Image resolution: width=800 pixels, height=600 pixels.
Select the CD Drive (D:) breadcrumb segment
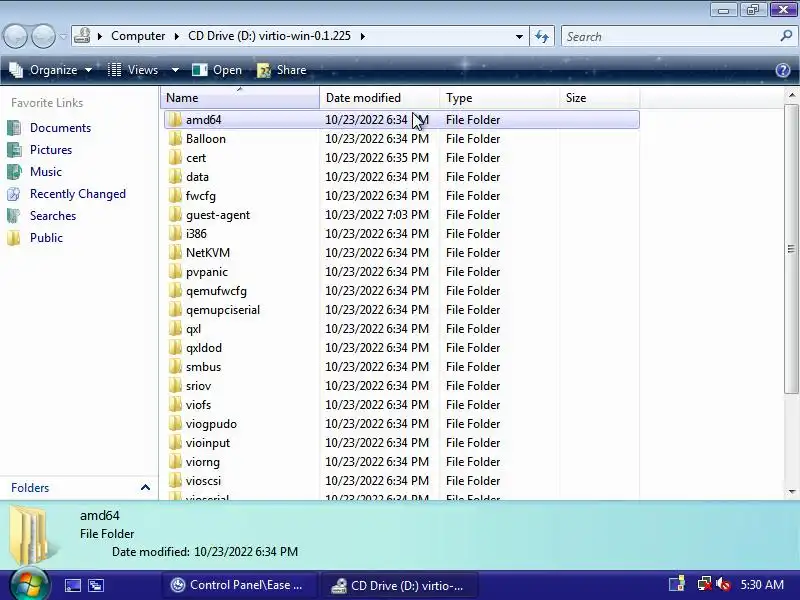tap(269, 36)
